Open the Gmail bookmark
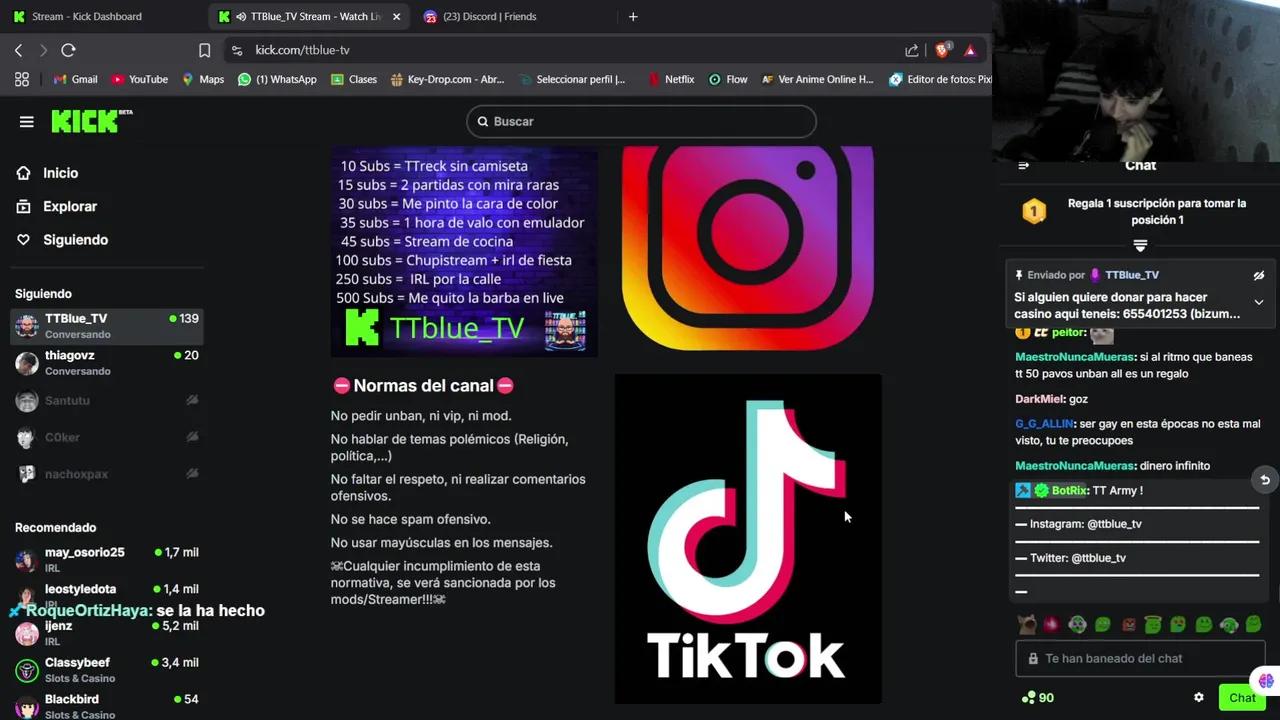Image resolution: width=1280 pixels, height=720 pixels. (75, 79)
